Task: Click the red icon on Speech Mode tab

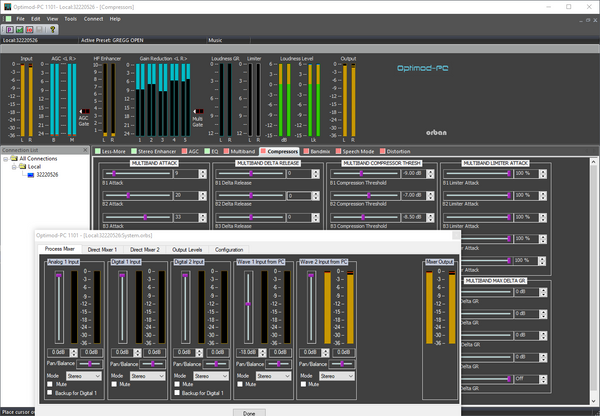Action: click(338, 151)
